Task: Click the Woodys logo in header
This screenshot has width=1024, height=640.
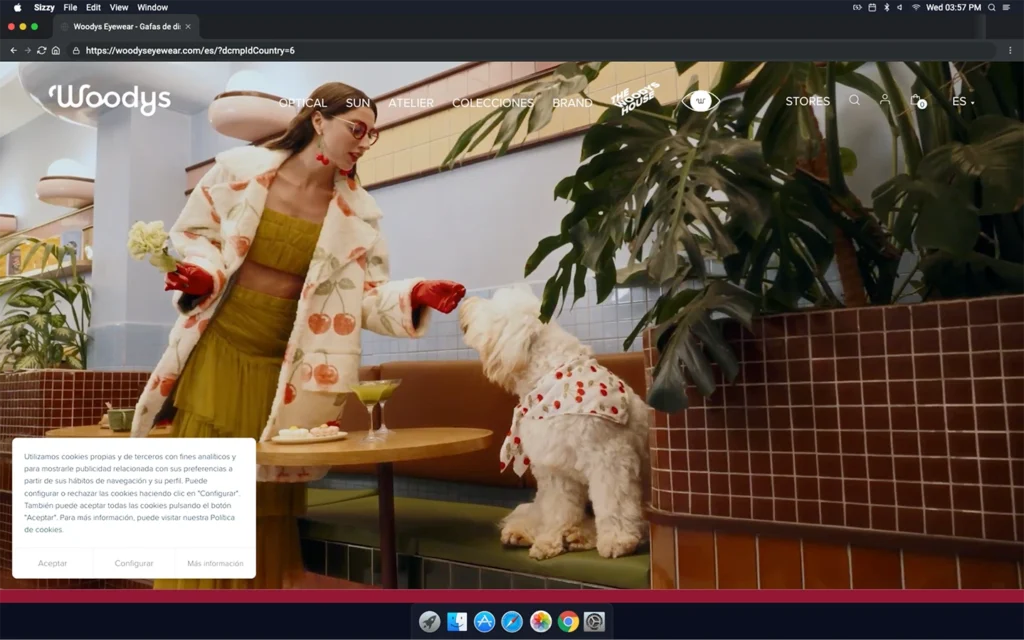Action: coord(110,99)
